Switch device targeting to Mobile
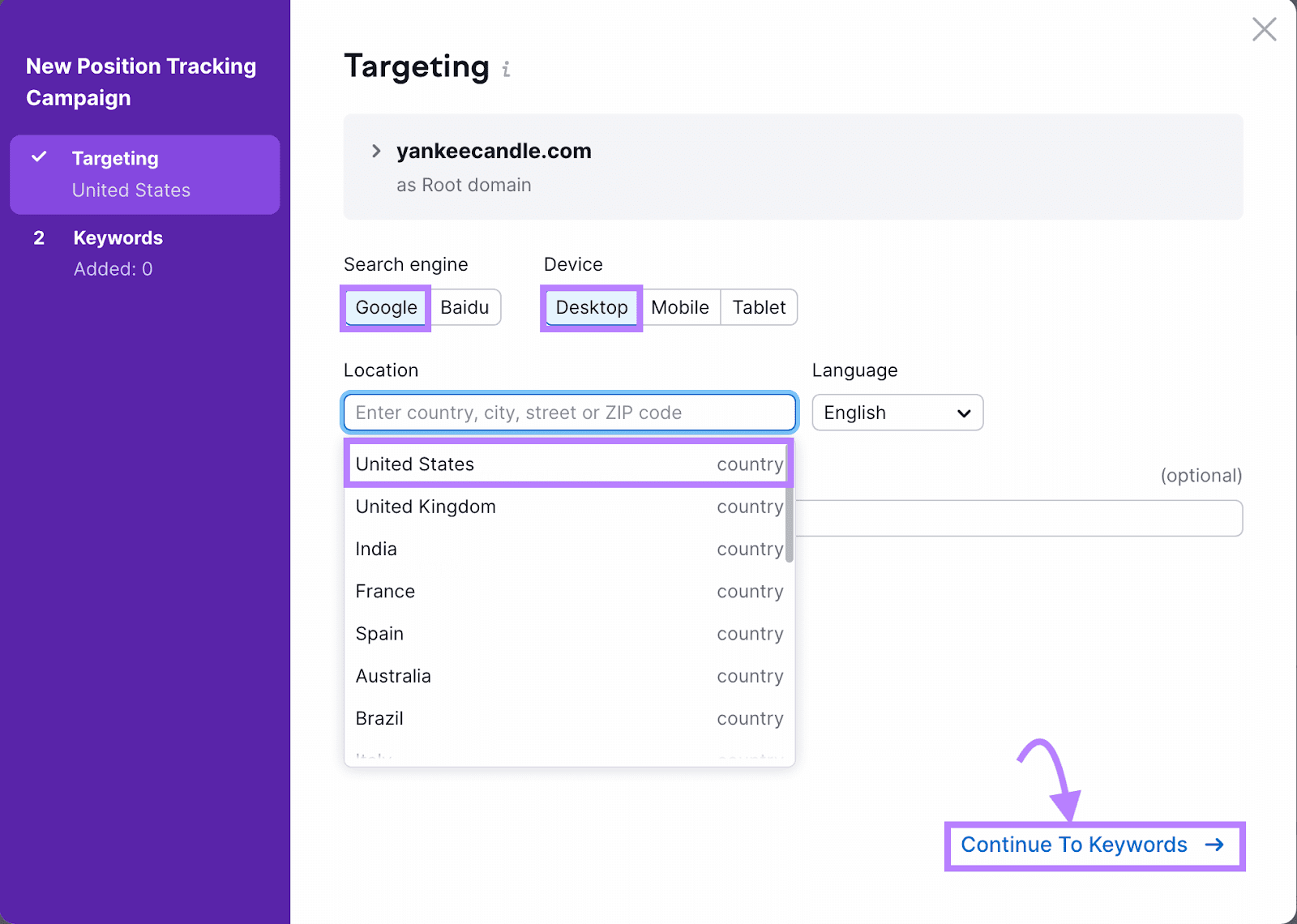The height and width of the screenshot is (924, 1297). pos(680,307)
